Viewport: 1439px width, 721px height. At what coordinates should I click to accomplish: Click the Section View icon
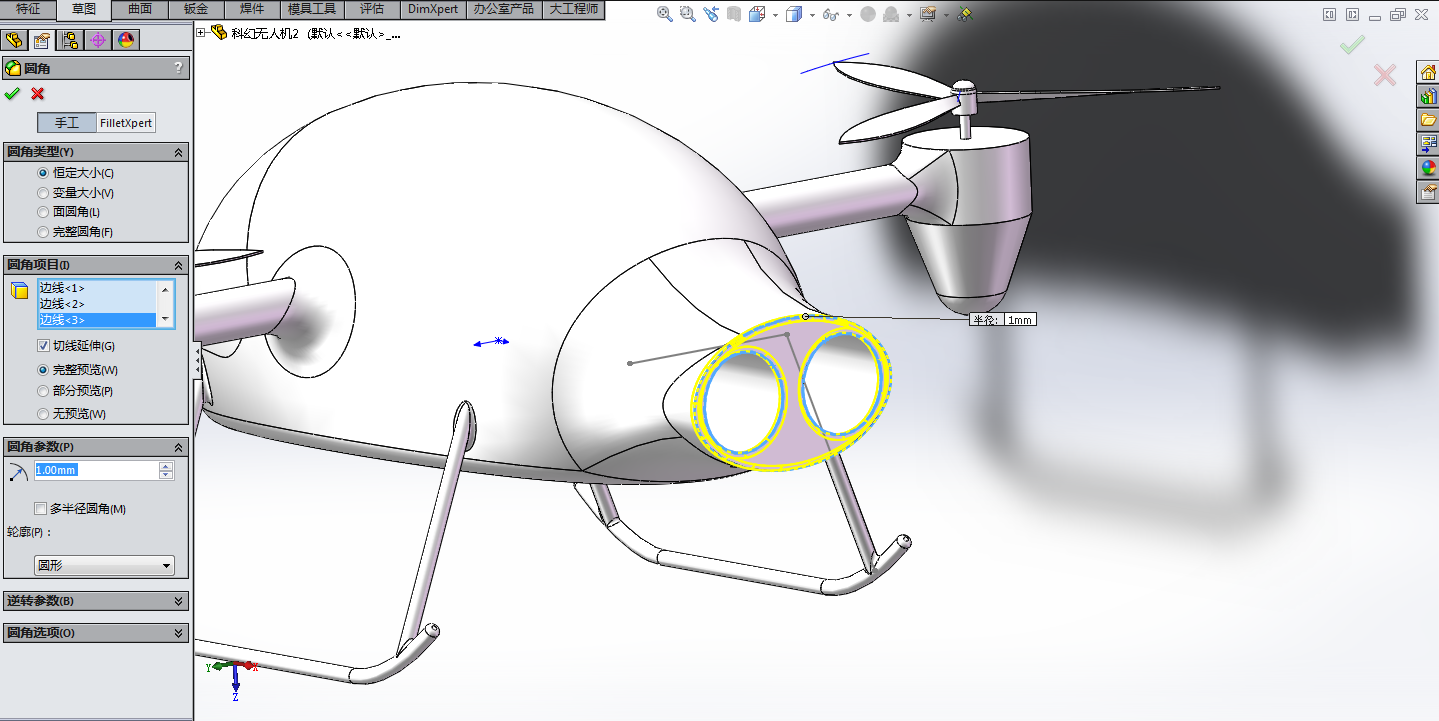coord(734,14)
